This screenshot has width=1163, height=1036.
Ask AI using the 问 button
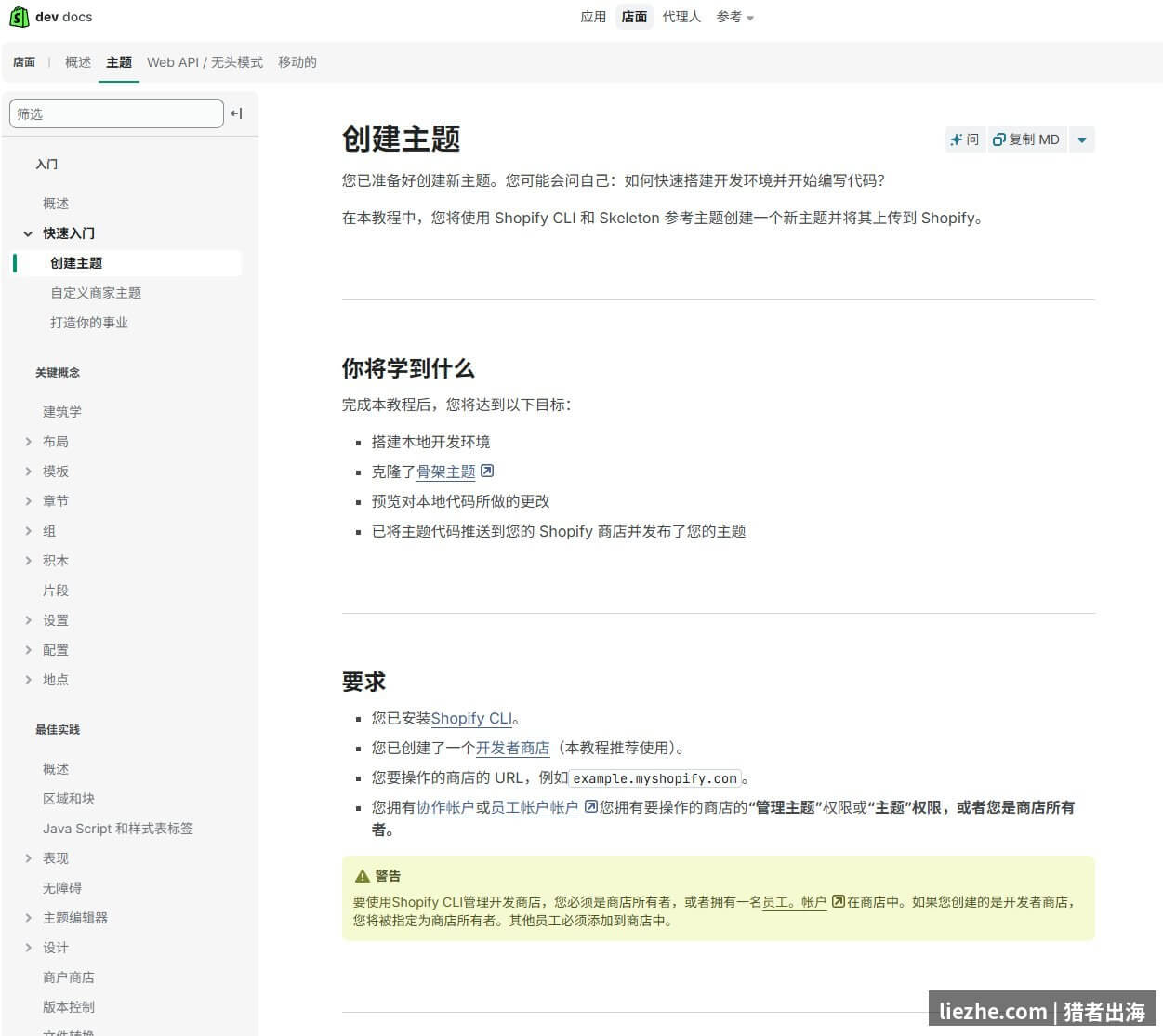(964, 139)
